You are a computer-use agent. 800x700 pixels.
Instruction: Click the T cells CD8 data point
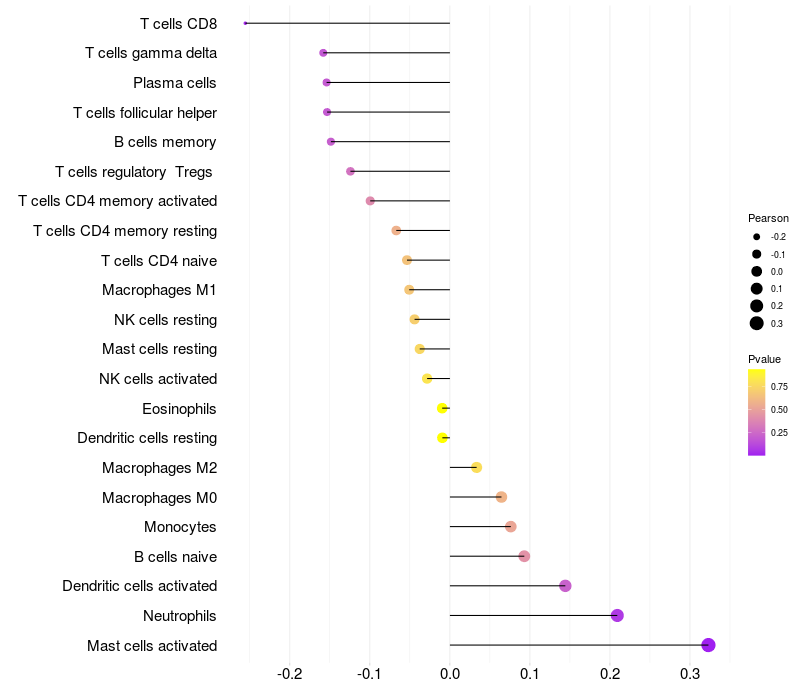point(246,23)
